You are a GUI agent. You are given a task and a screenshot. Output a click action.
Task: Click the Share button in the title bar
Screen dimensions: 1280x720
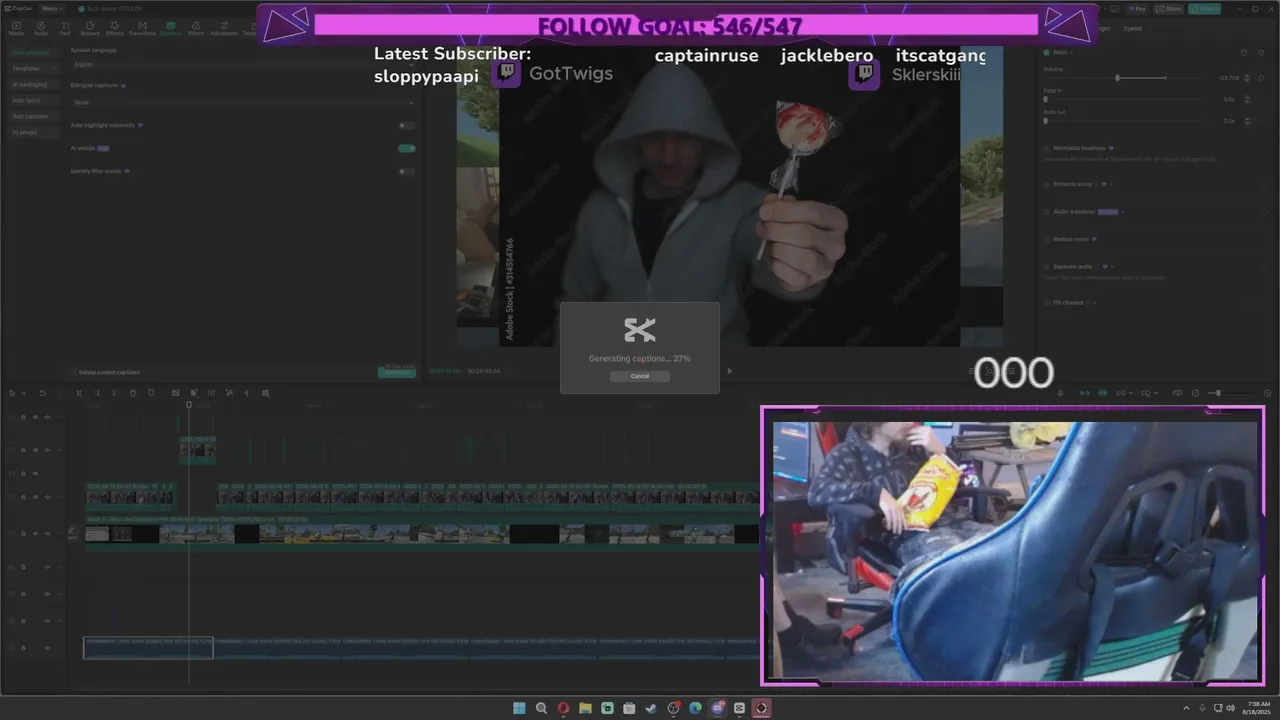(1171, 8)
